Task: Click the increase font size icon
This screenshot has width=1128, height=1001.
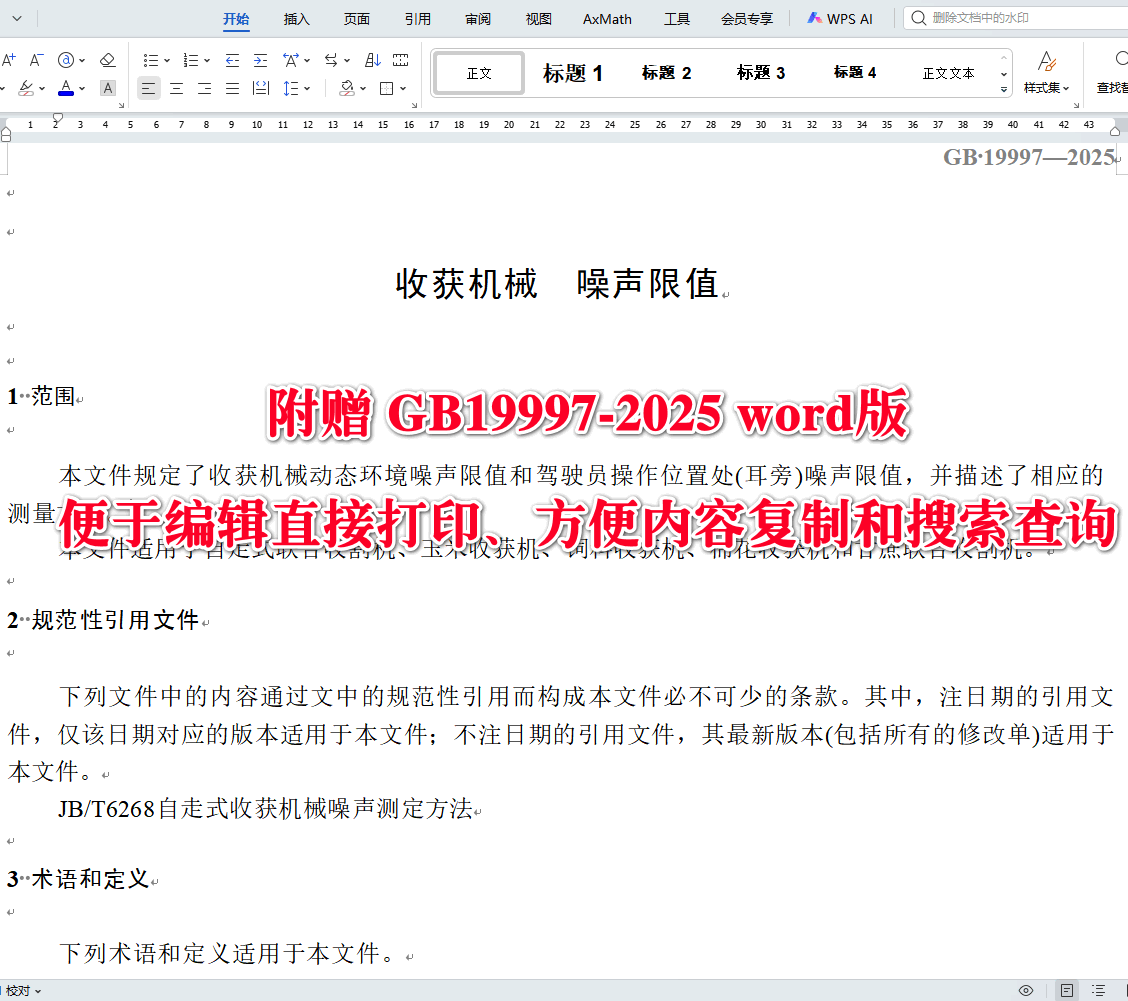Action: pyautogui.click(x=8, y=60)
